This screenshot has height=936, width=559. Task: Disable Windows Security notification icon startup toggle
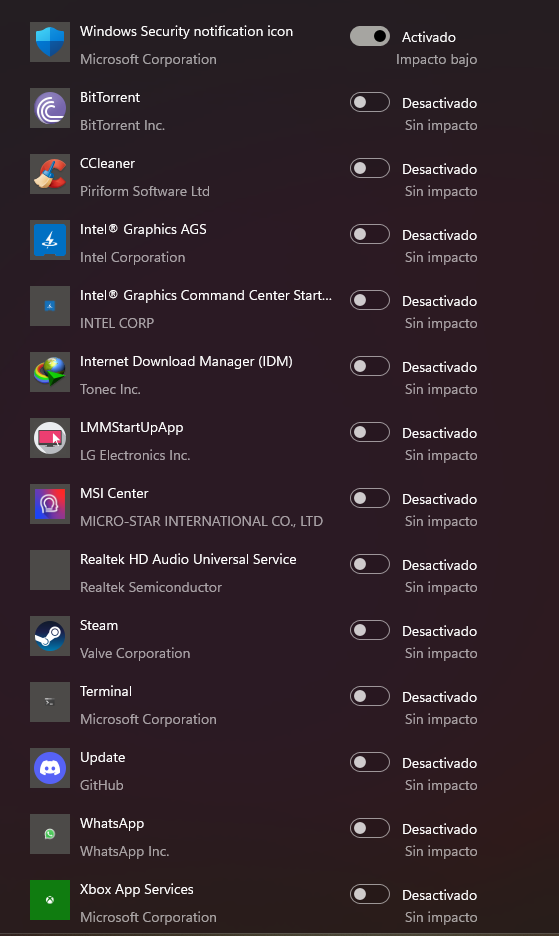coord(370,36)
